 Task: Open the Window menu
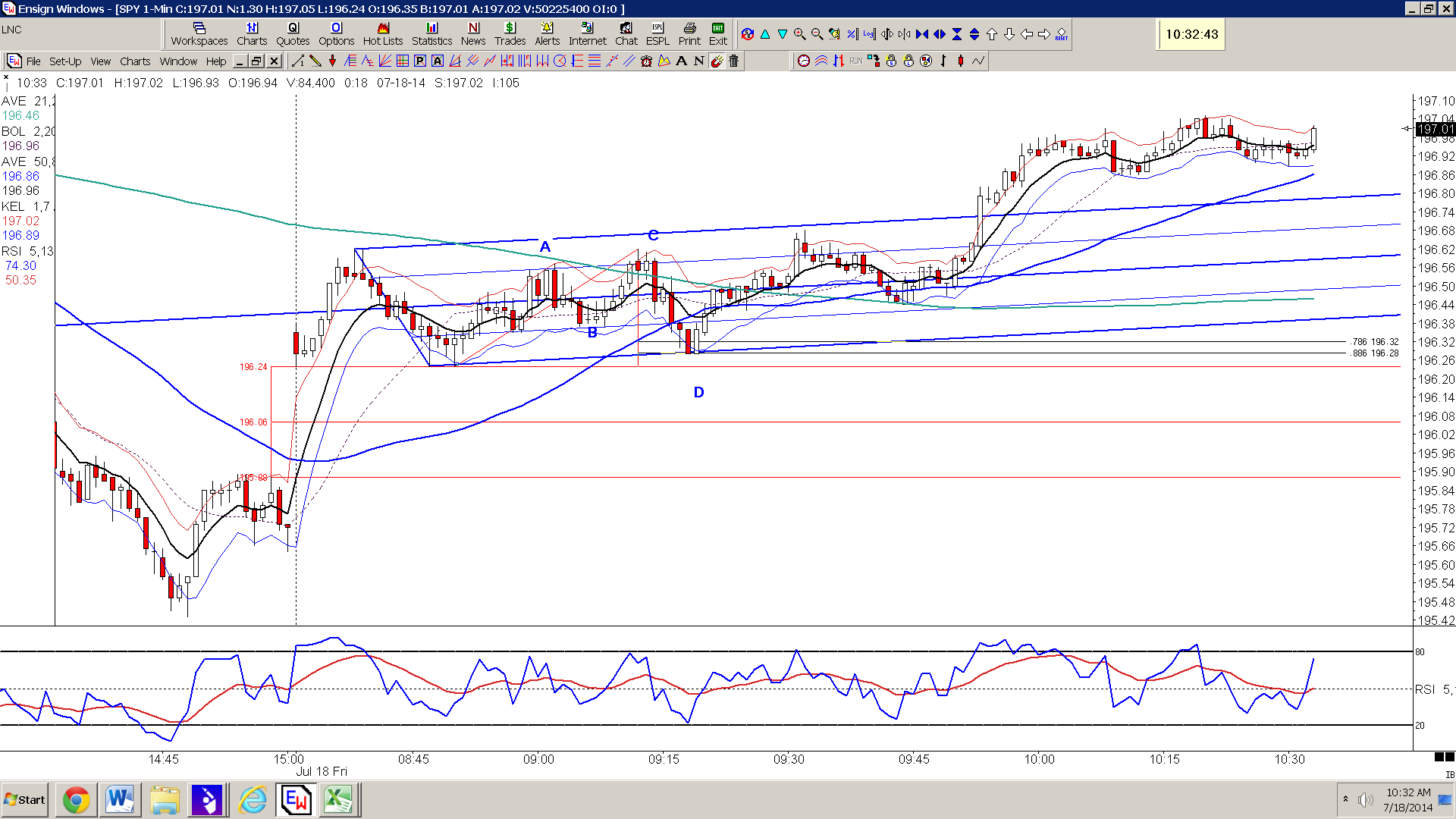tap(178, 61)
